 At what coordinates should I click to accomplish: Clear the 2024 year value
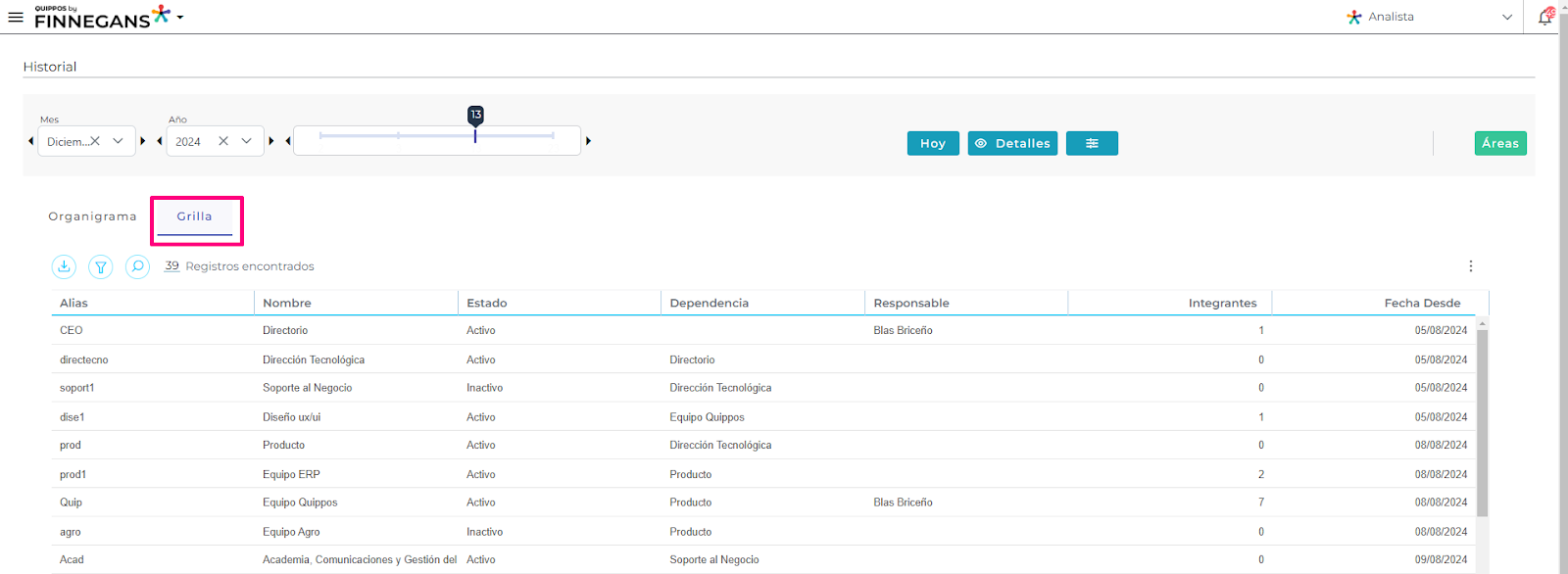click(223, 141)
